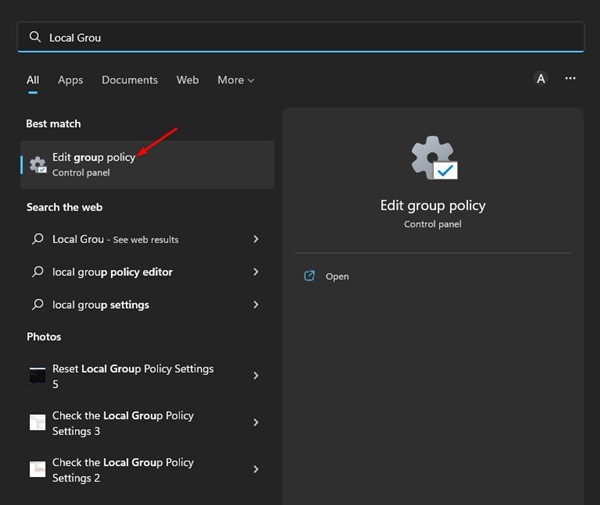This screenshot has height=505, width=600.
Task: Switch to the Apps tab
Action: pyautogui.click(x=70, y=80)
